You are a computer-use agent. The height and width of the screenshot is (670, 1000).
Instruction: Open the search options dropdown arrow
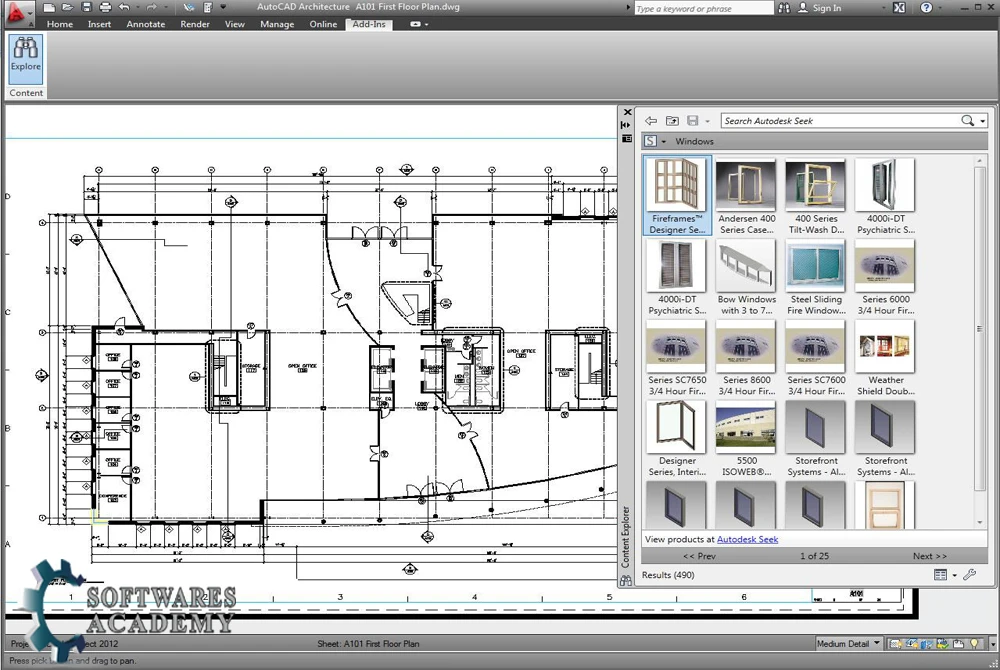pos(983,121)
